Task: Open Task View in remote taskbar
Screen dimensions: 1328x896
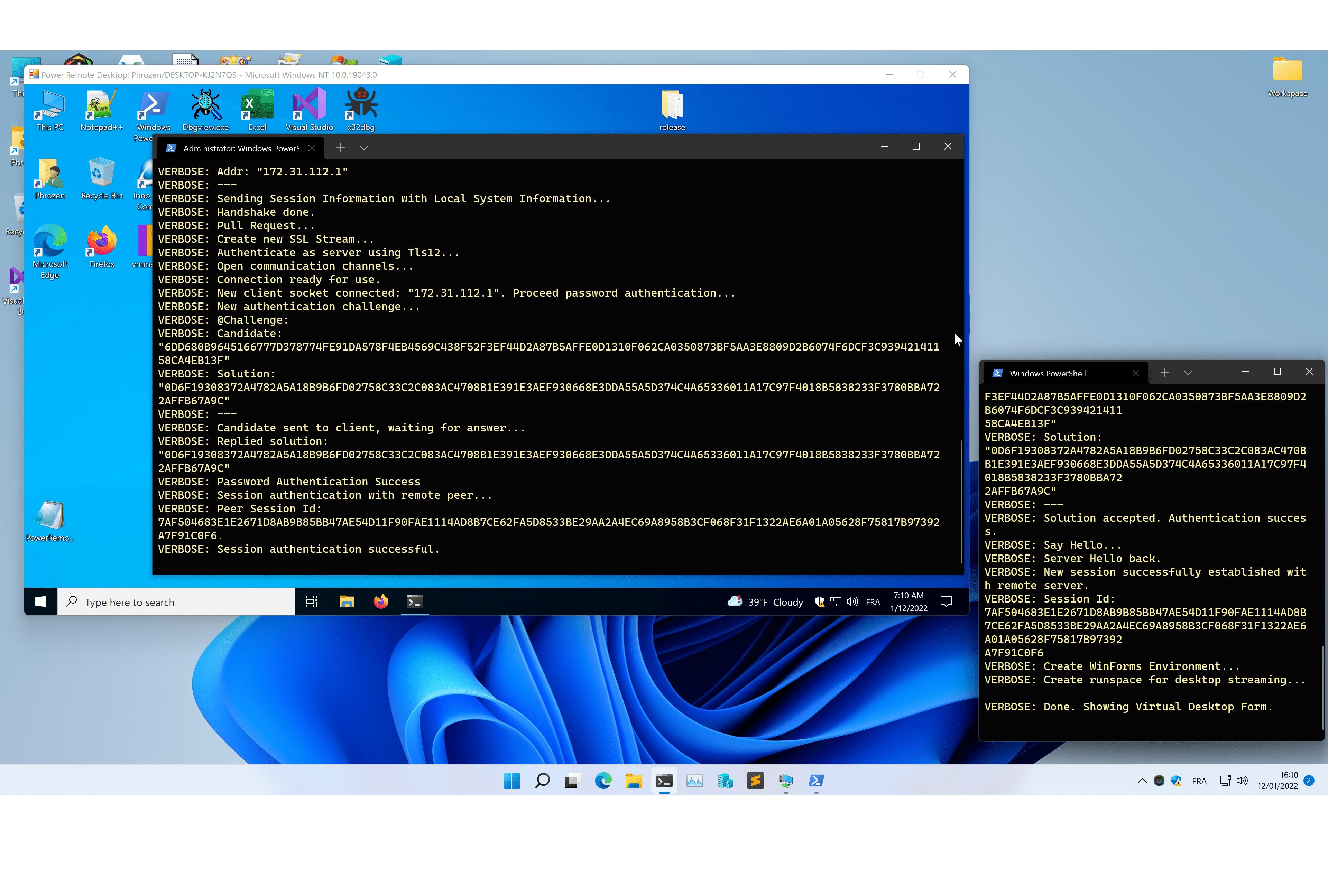Action: click(x=312, y=601)
